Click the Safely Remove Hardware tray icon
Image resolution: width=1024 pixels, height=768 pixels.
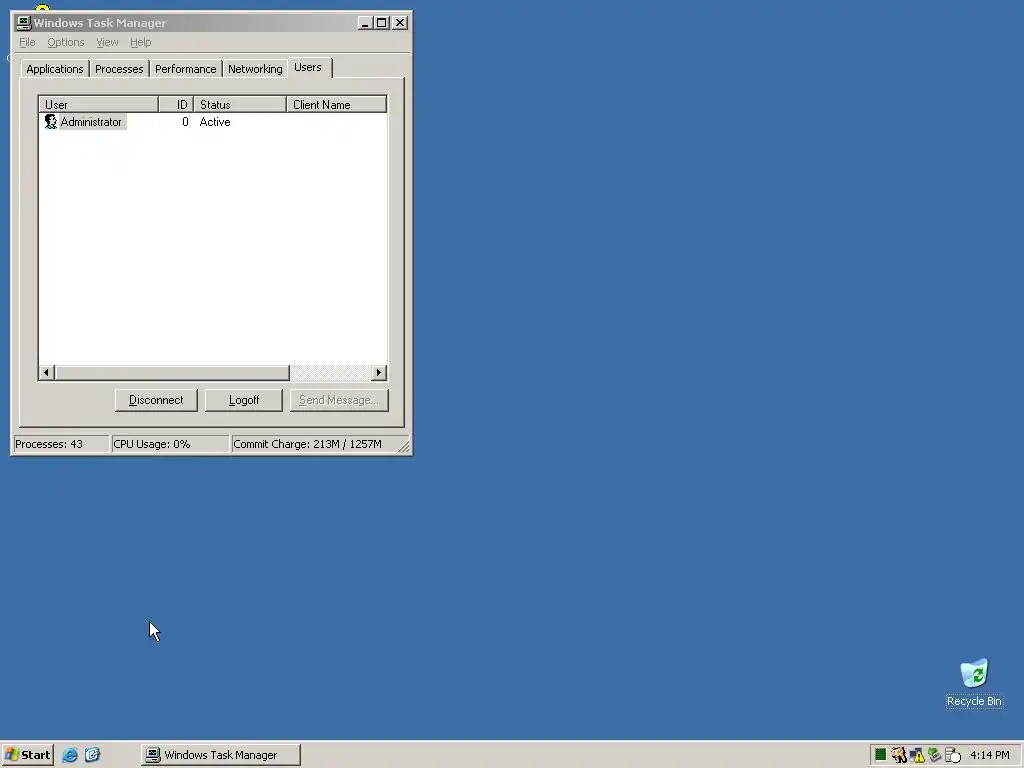[x=935, y=755]
